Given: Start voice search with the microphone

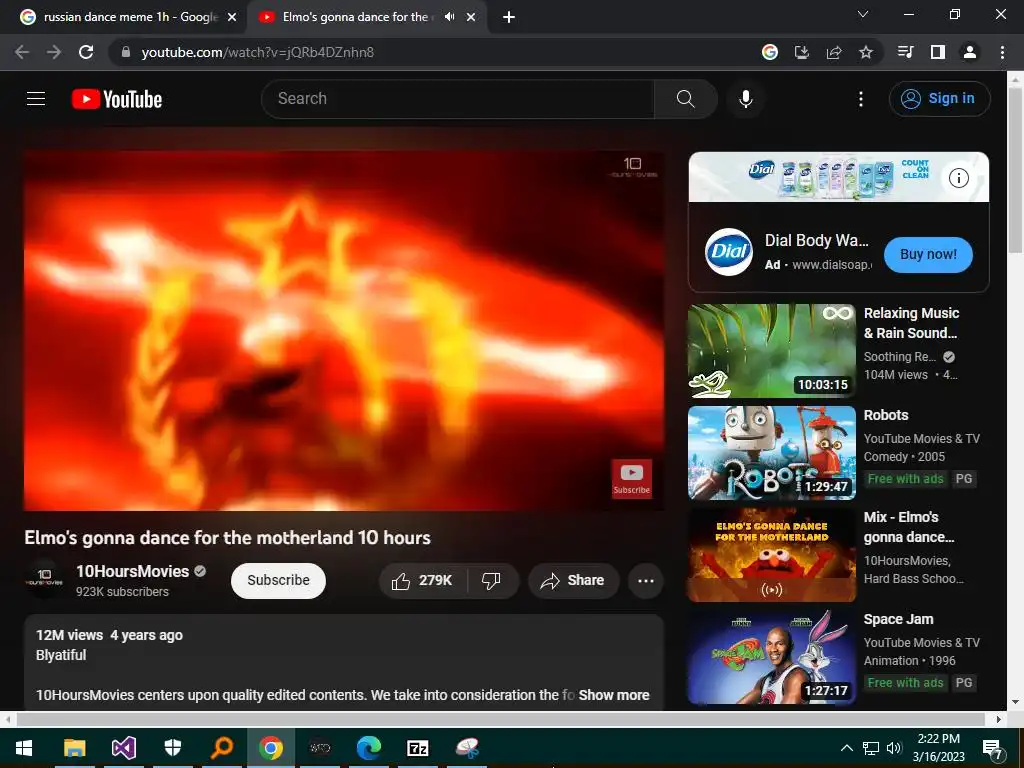Looking at the screenshot, I should coord(746,99).
